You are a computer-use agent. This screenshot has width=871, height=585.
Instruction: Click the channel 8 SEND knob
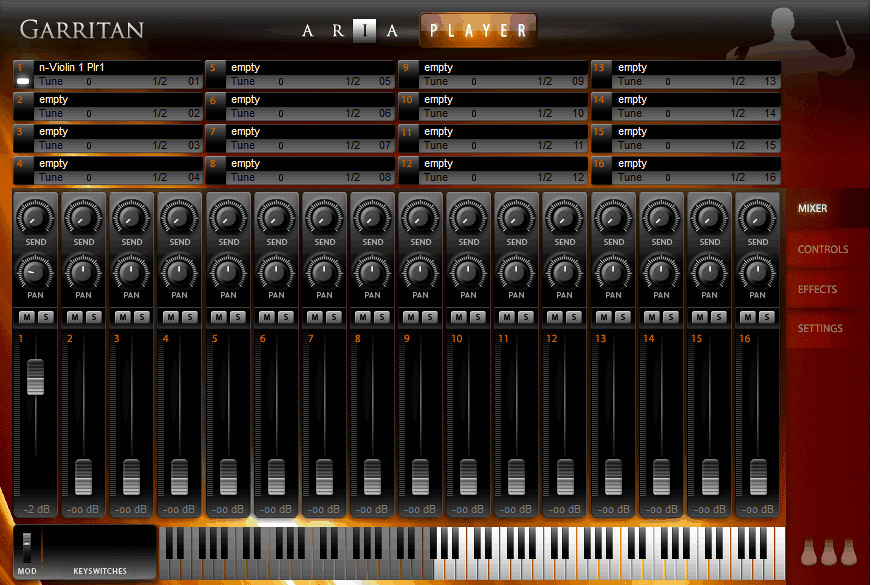[x=372, y=218]
